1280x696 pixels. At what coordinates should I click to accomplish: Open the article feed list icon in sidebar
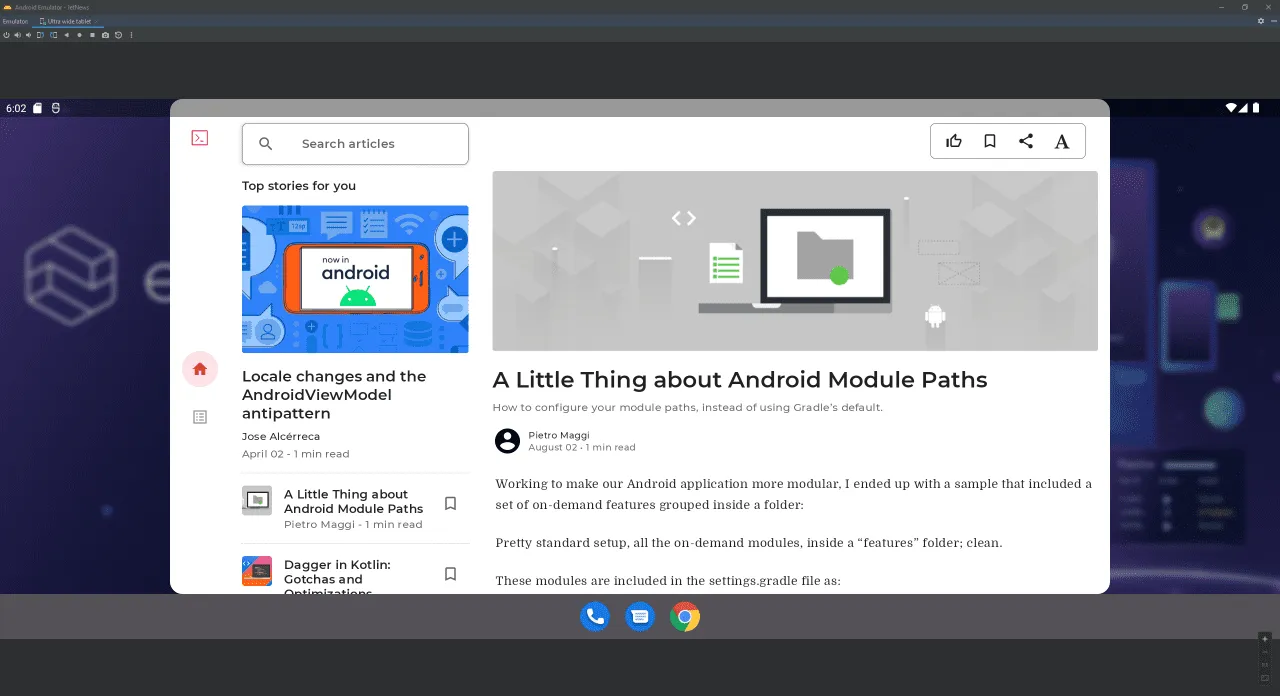(199, 417)
